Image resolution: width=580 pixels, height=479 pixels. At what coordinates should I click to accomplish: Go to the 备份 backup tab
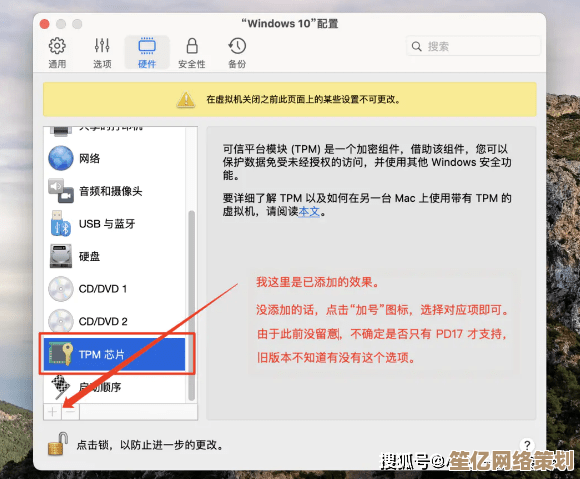pyautogui.click(x=237, y=53)
